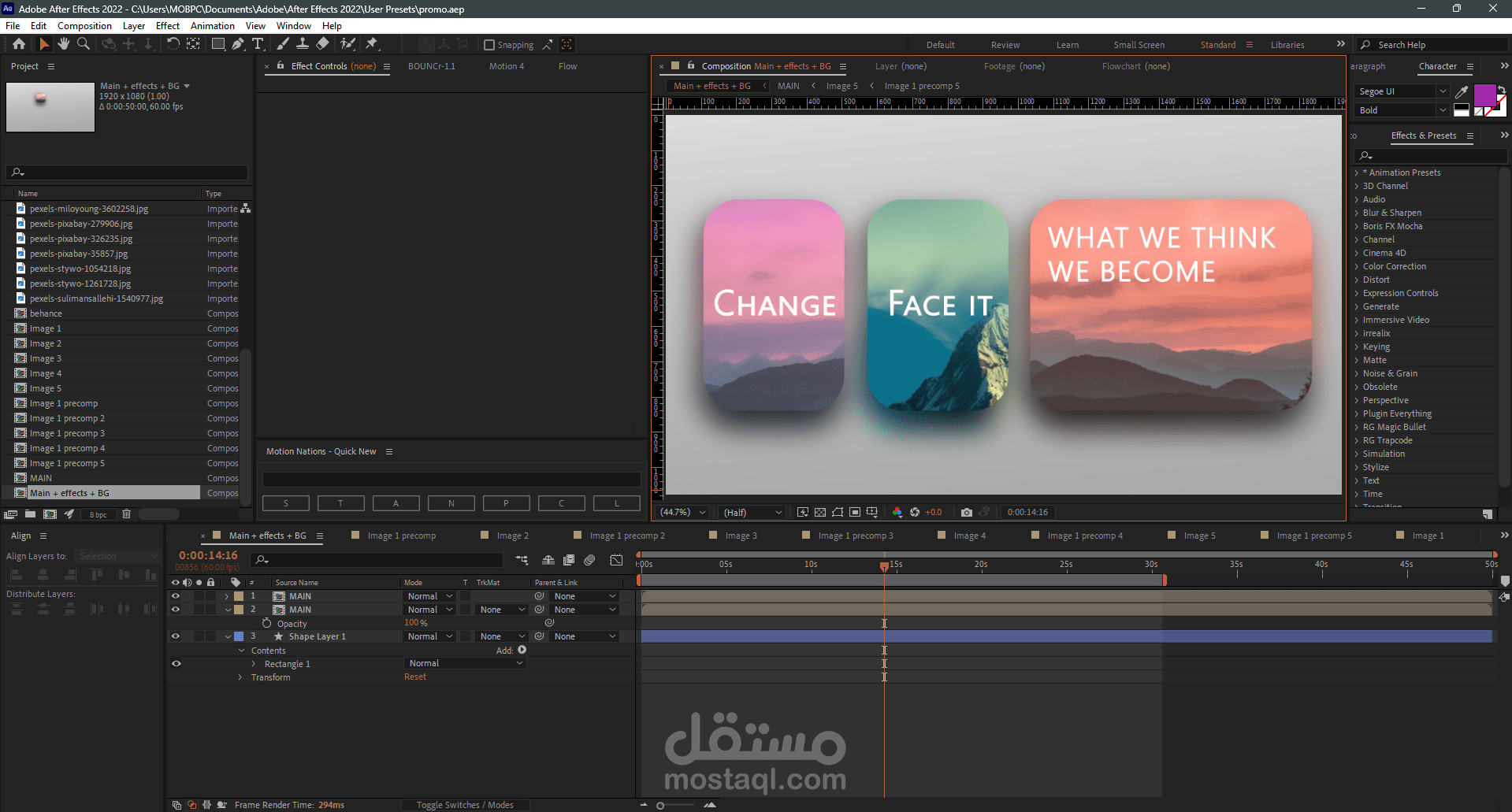Open the Composition menu

pyautogui.click(x=84, y=26)
